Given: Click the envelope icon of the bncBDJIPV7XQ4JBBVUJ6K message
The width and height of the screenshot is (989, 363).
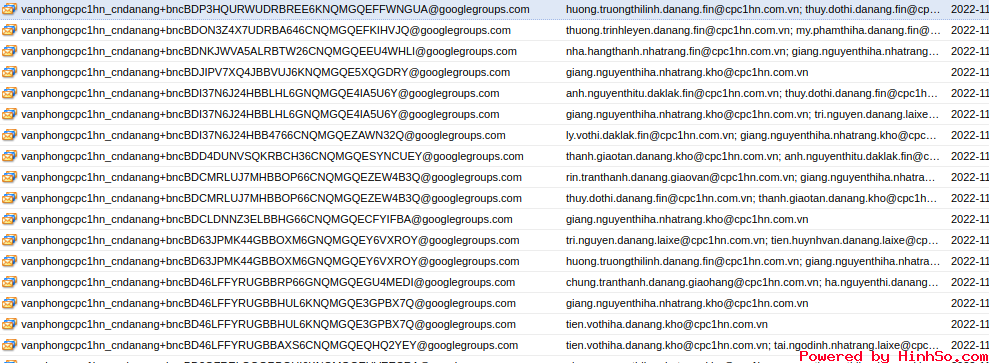Looking at the screenshot, I should 9,72.
